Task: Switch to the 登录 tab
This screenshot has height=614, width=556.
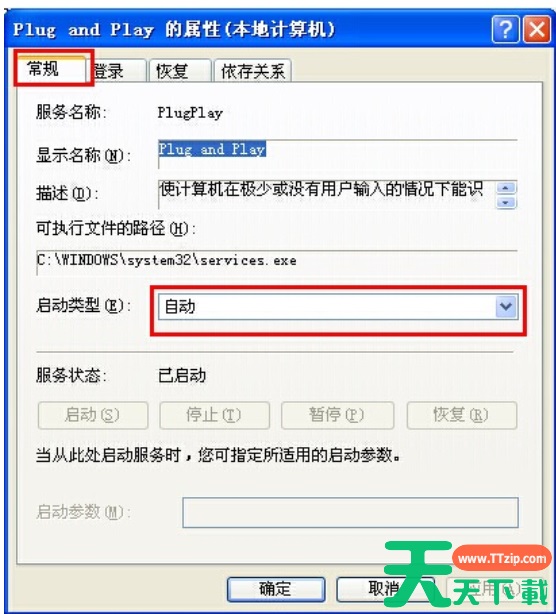Action: click(116, 71)
